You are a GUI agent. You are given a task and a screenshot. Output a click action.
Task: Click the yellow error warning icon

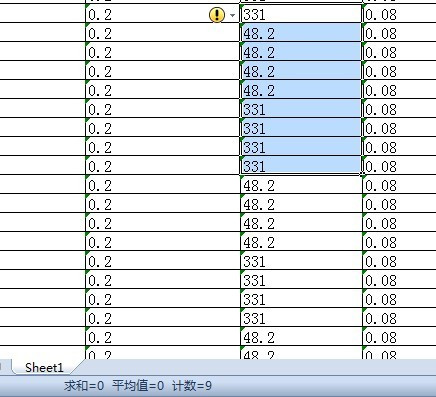[217, 15]
